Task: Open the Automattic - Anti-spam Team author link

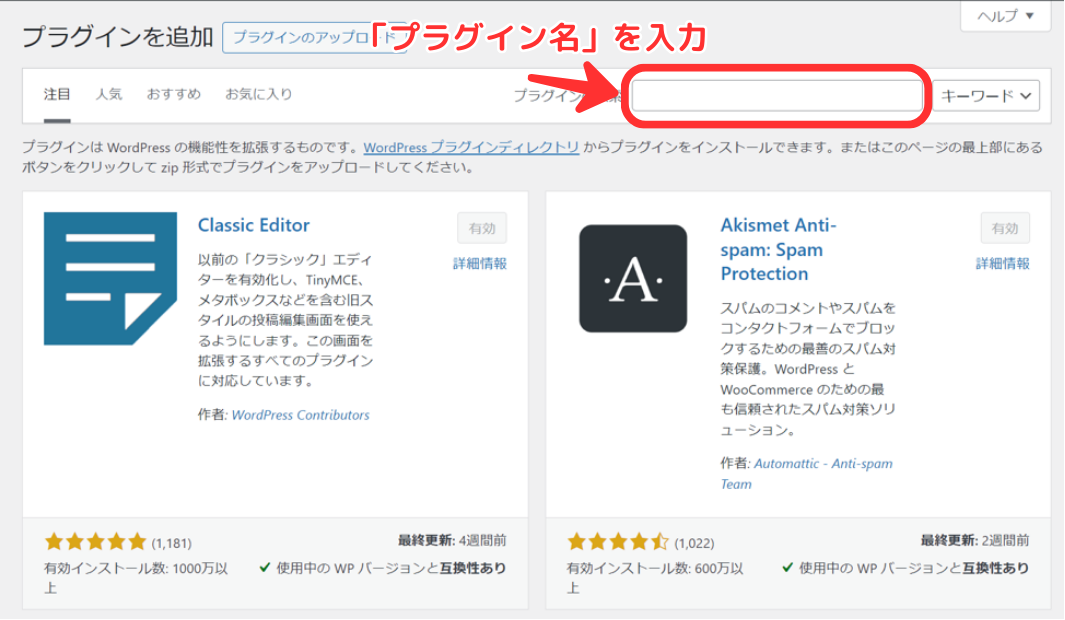Action: tap(807, 473)
